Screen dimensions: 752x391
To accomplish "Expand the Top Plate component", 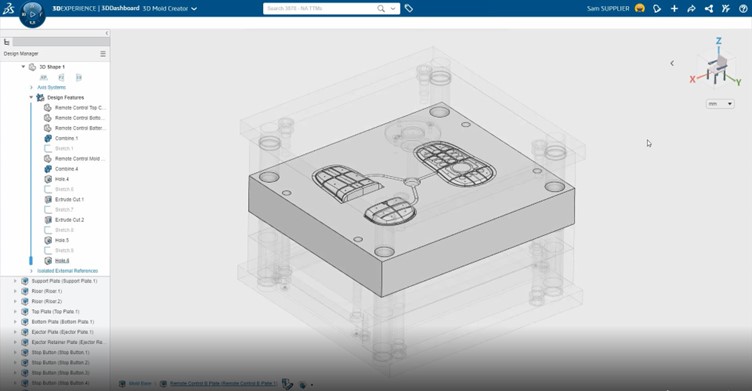I will pos(15,311).
